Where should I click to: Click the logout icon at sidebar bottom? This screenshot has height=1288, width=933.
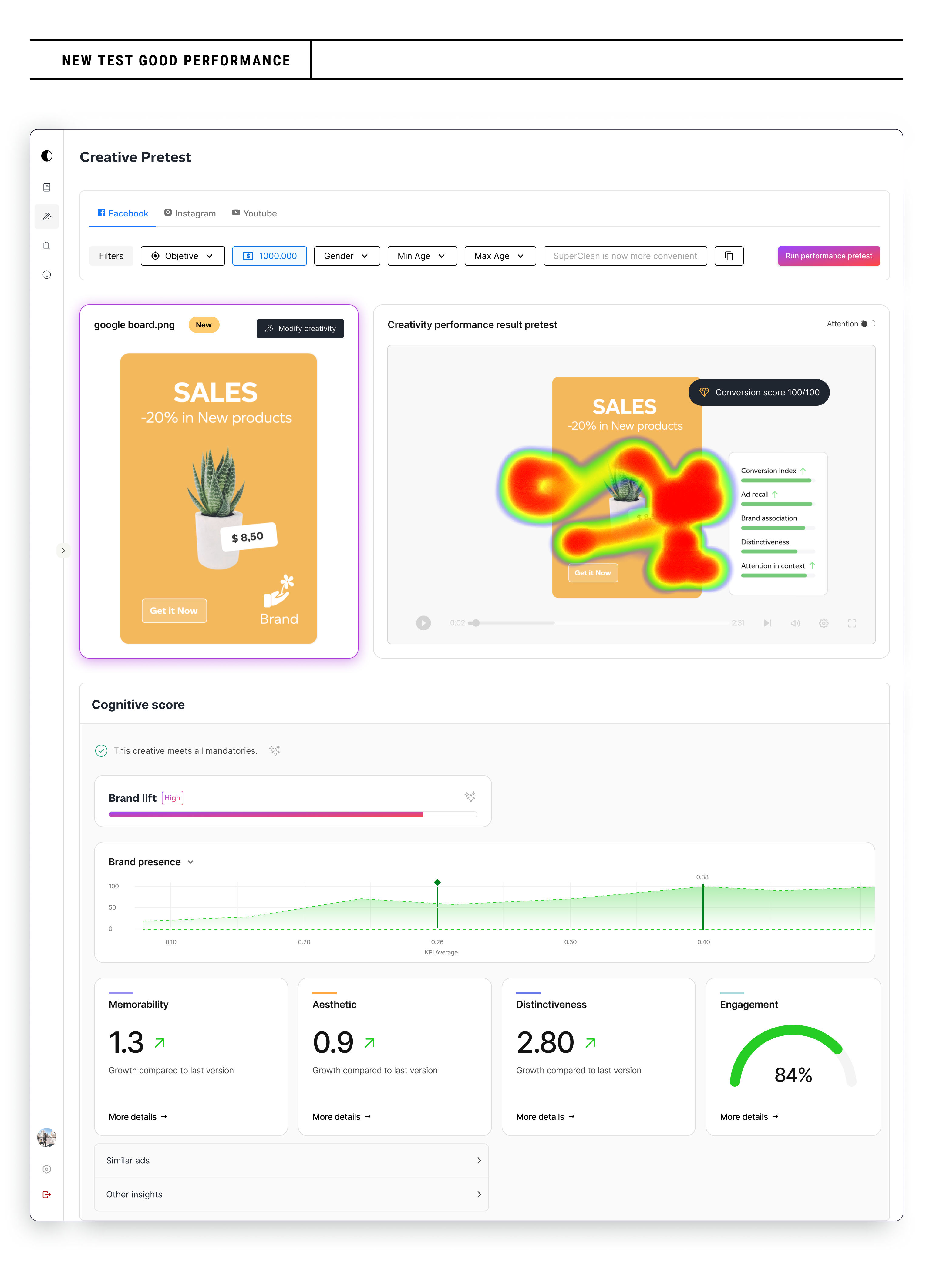(x=47, y=1194)
